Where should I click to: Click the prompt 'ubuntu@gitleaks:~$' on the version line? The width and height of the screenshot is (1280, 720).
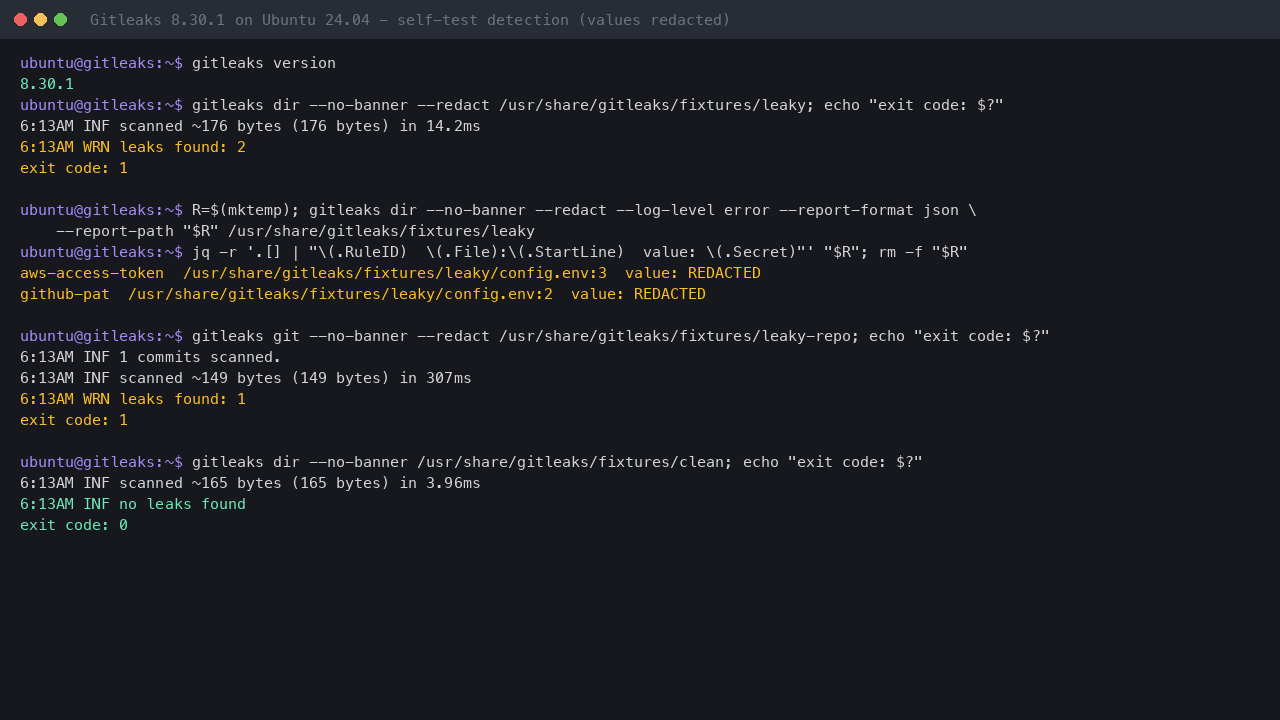click(x=101, y=63)
